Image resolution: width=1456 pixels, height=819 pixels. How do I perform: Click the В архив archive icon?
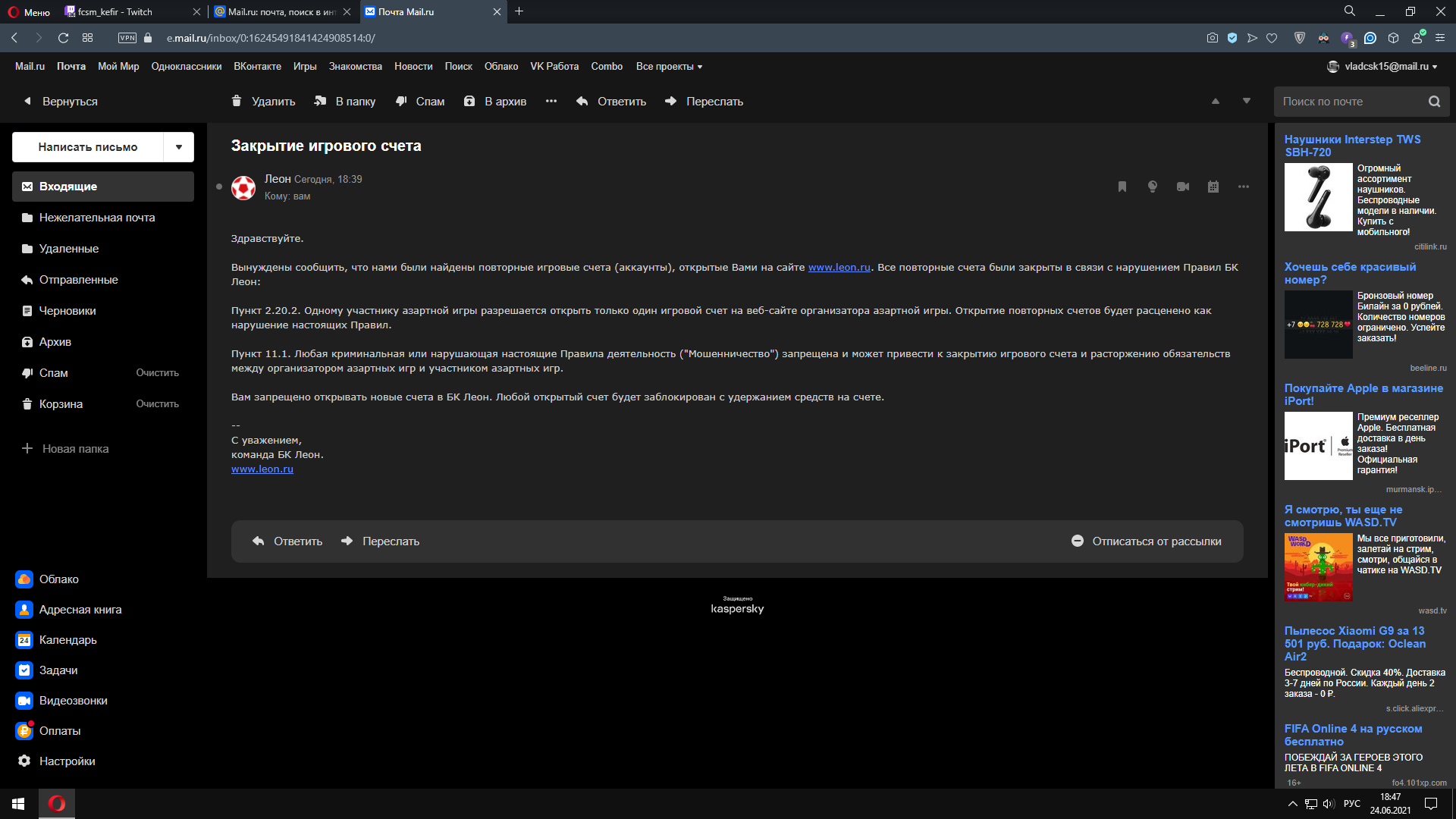coord(469,101)
